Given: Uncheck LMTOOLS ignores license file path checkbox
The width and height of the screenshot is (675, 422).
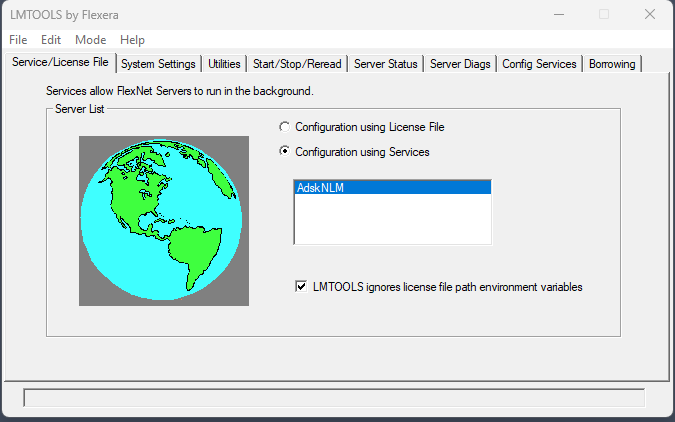Looking at the screenshot, I should pyautogui.click(x=301, y=287).
